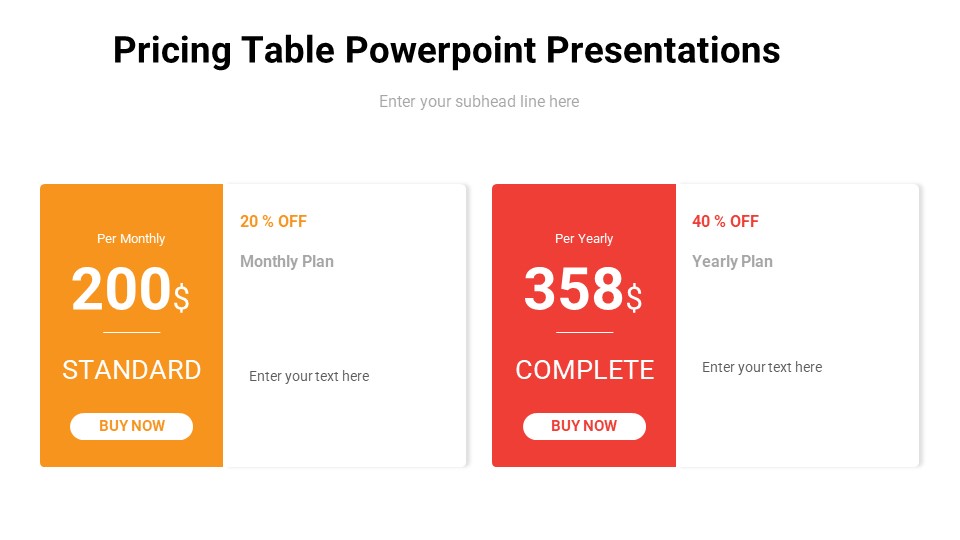This screenshot has height=540, width=960.
Task: Select the 'Monthly Plan' heading
Action: (287, 261)
